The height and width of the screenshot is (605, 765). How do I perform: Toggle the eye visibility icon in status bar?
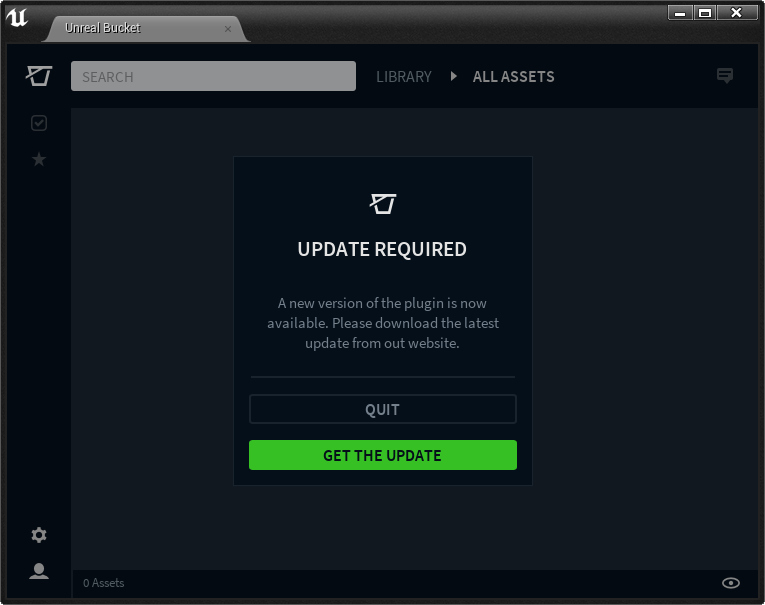click(731, 583)
